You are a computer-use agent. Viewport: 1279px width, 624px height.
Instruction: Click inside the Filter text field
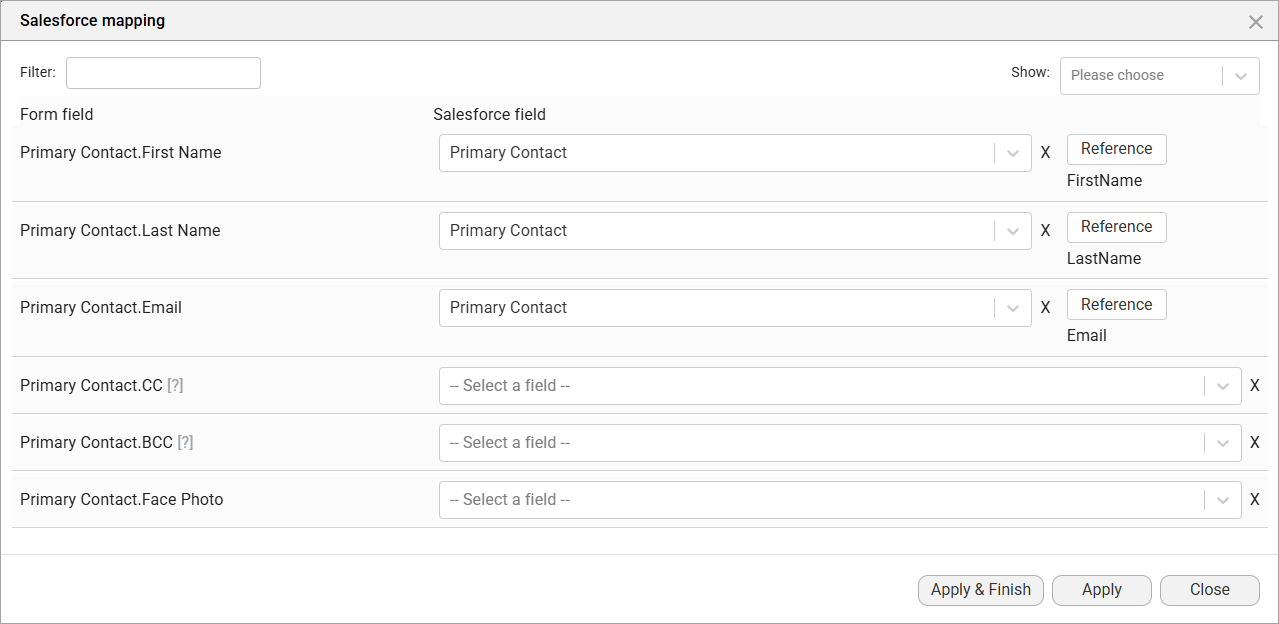tap(162, 72)
